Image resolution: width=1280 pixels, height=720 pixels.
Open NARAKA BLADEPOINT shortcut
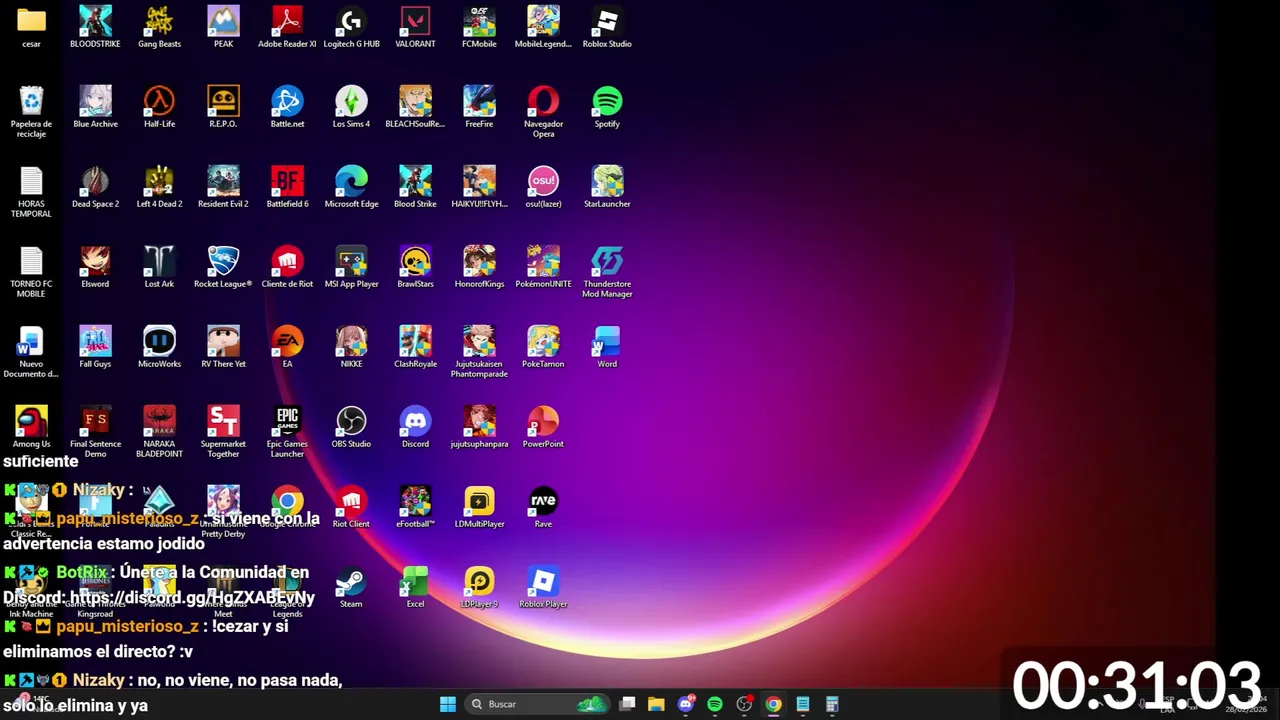click(x=159, y=432)
